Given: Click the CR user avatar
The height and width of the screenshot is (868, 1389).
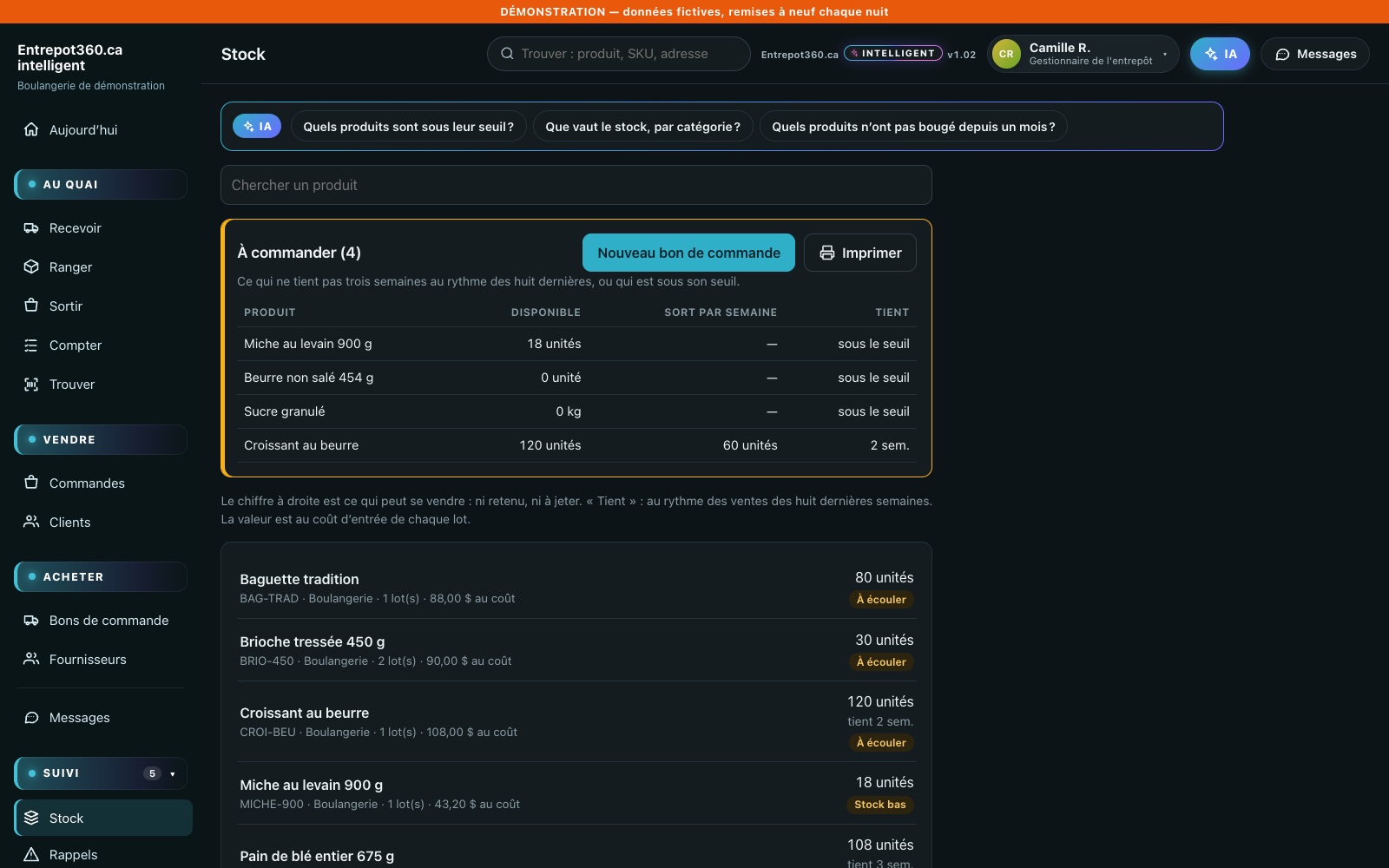Looking at the screenshot, I should [1006, 54].
